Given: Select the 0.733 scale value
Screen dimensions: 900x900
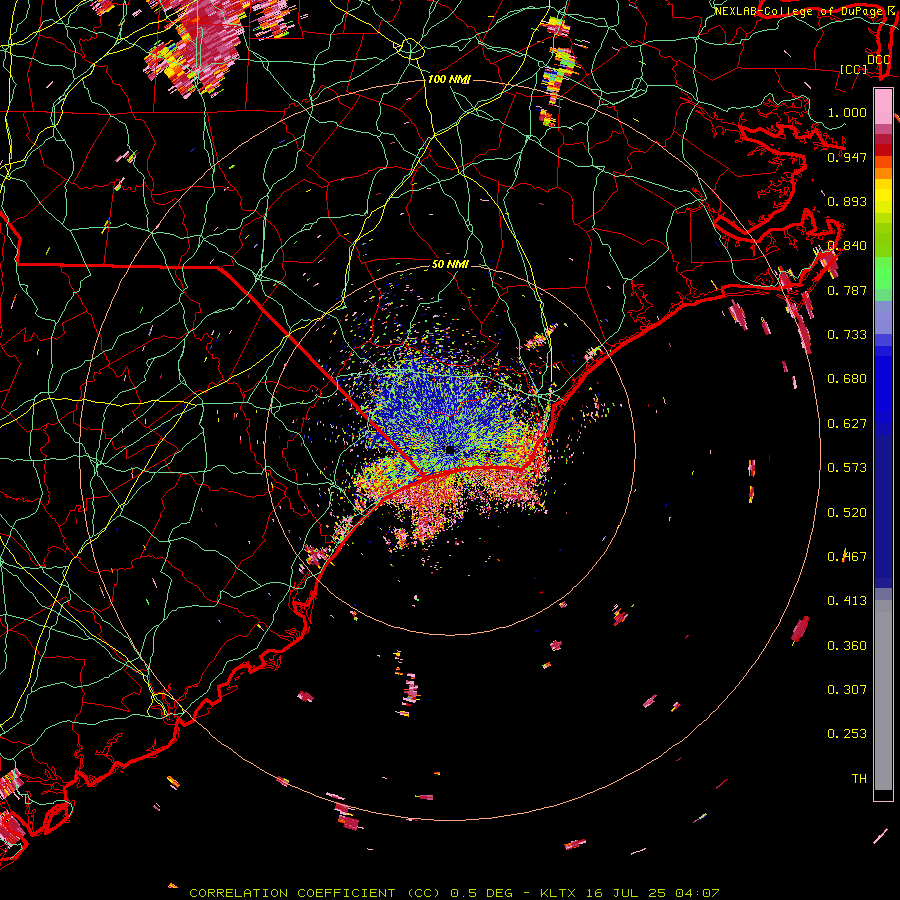Looking at the screenshot, I should [847, 335].
